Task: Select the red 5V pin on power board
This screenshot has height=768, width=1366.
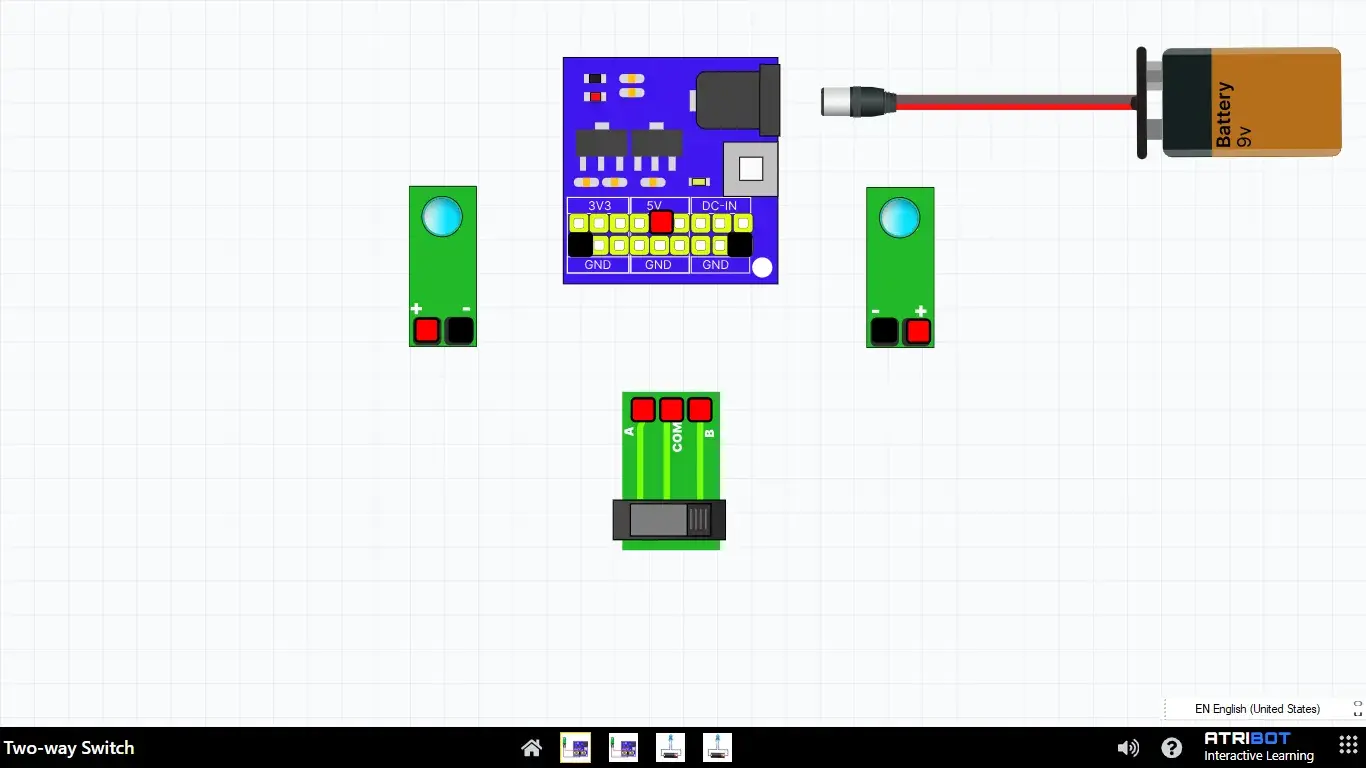Action: click(661, 222)
